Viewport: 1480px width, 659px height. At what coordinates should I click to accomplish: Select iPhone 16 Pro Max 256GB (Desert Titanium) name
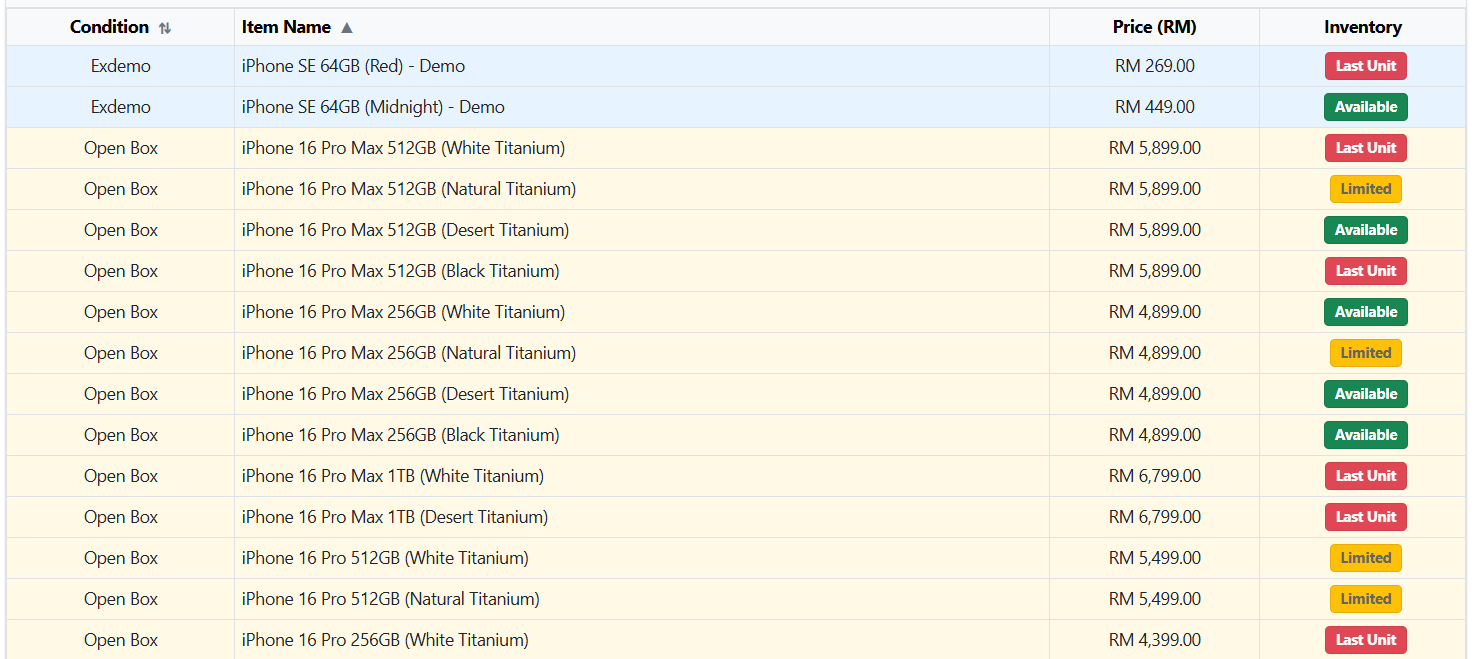pos(405,394)
